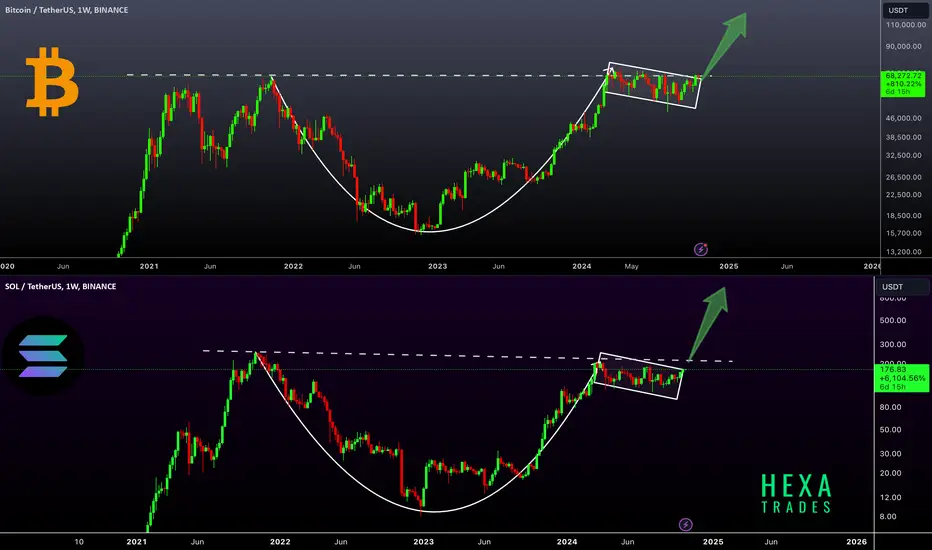
Task: Click the 46,000.00 price axis value
Action: 904,118
